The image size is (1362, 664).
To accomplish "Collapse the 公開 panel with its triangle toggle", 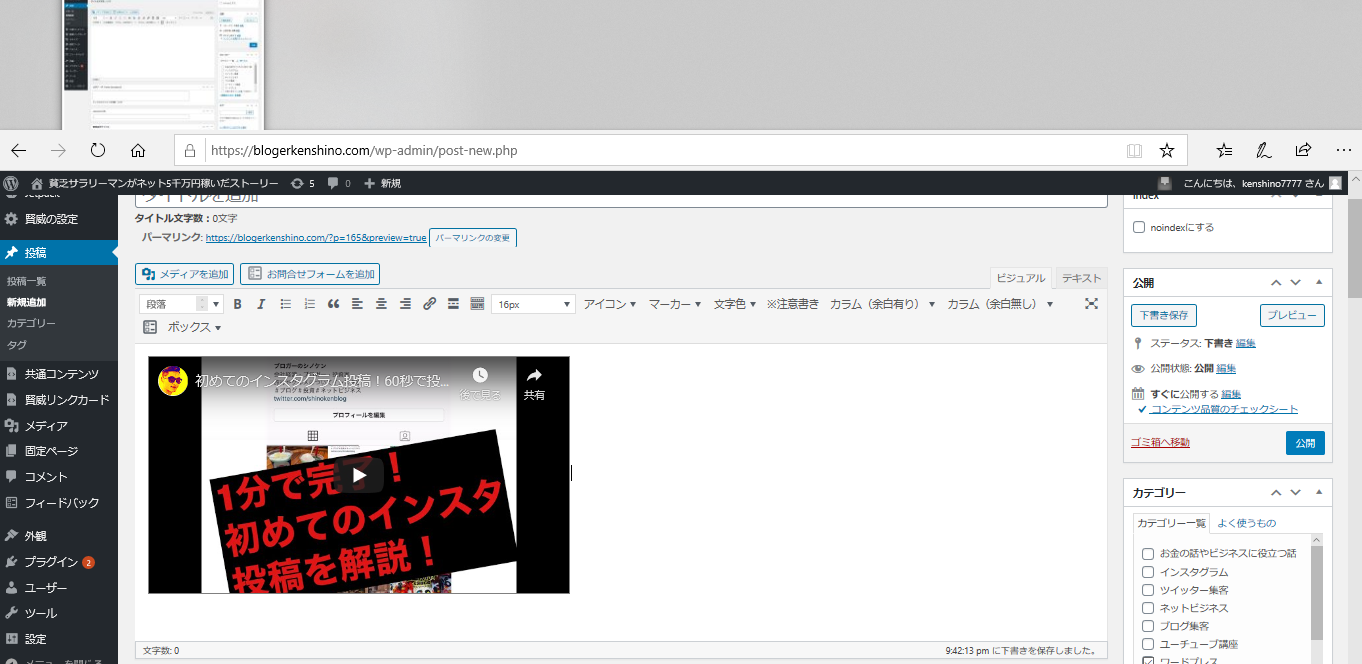I will (x=1319, y=283).
